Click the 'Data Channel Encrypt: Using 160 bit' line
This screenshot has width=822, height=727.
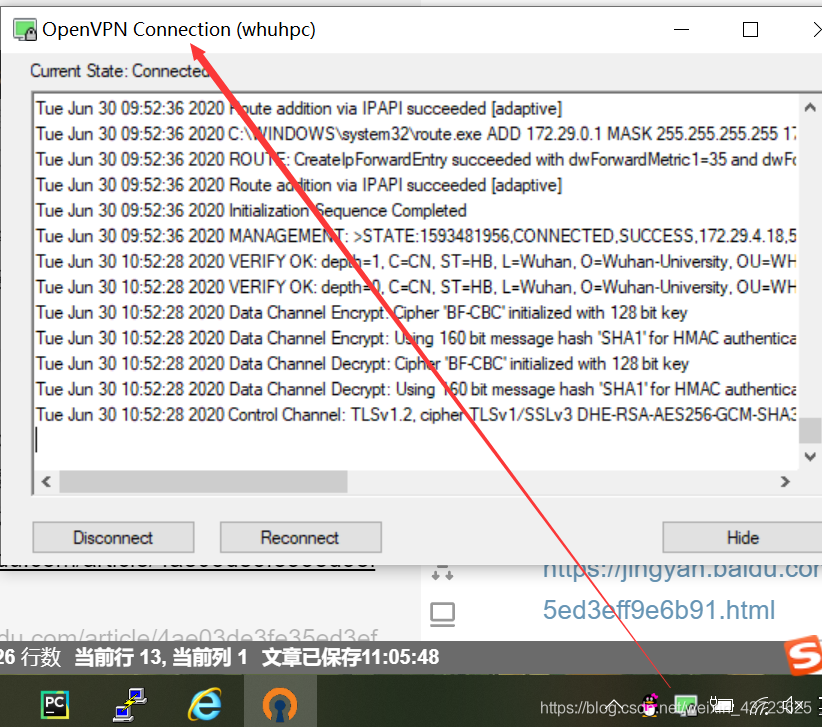(x=415, y=339)
